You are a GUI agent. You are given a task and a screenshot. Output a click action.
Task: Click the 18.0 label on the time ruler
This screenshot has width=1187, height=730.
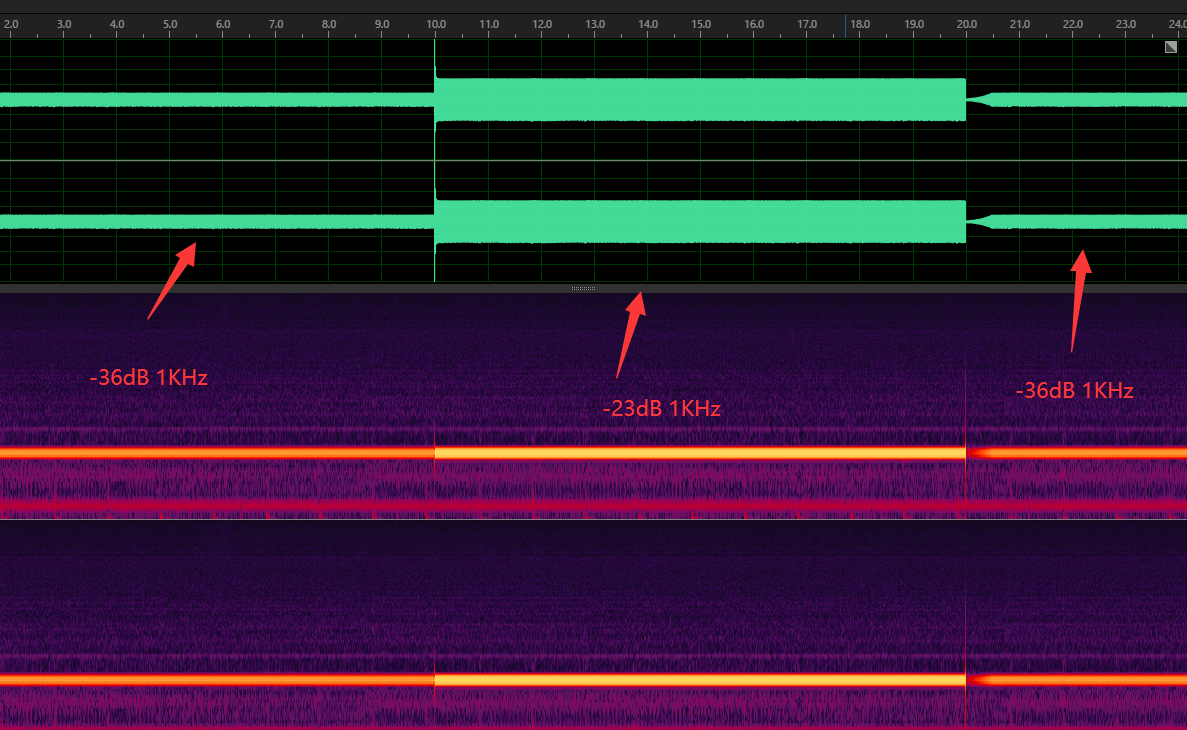coord(860,24)
